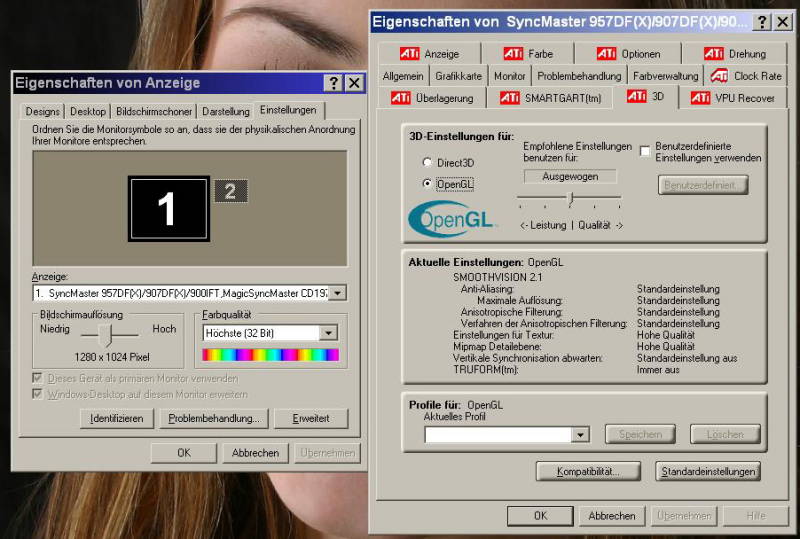Image resolution: width=800 pixels, height=539 pixels.
Task: Click the help question mark in SyncMaster window
Action: pyautogui.click(x=762, y=22)
